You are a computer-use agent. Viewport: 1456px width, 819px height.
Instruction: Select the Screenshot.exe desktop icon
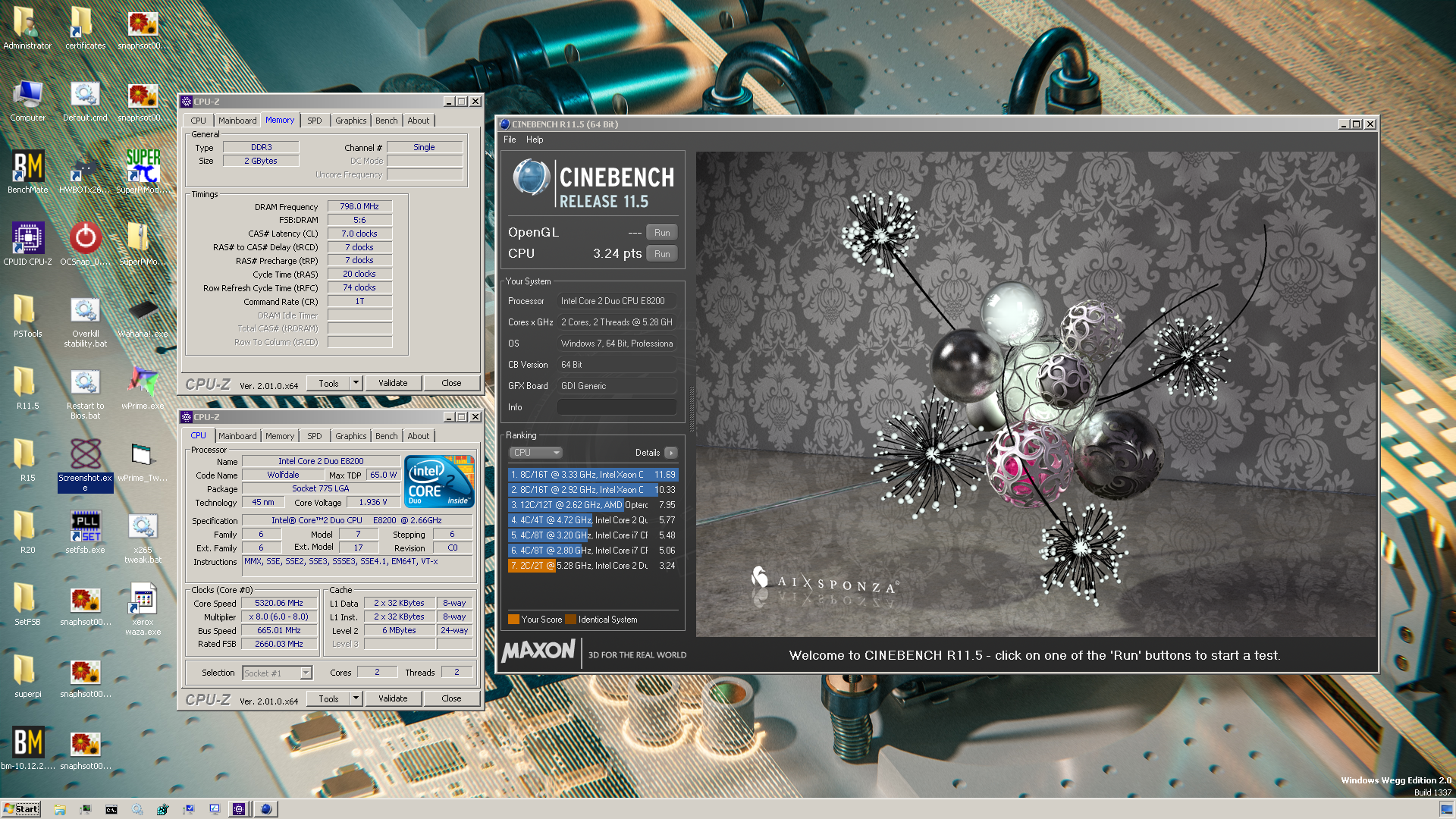coord(85,466)
